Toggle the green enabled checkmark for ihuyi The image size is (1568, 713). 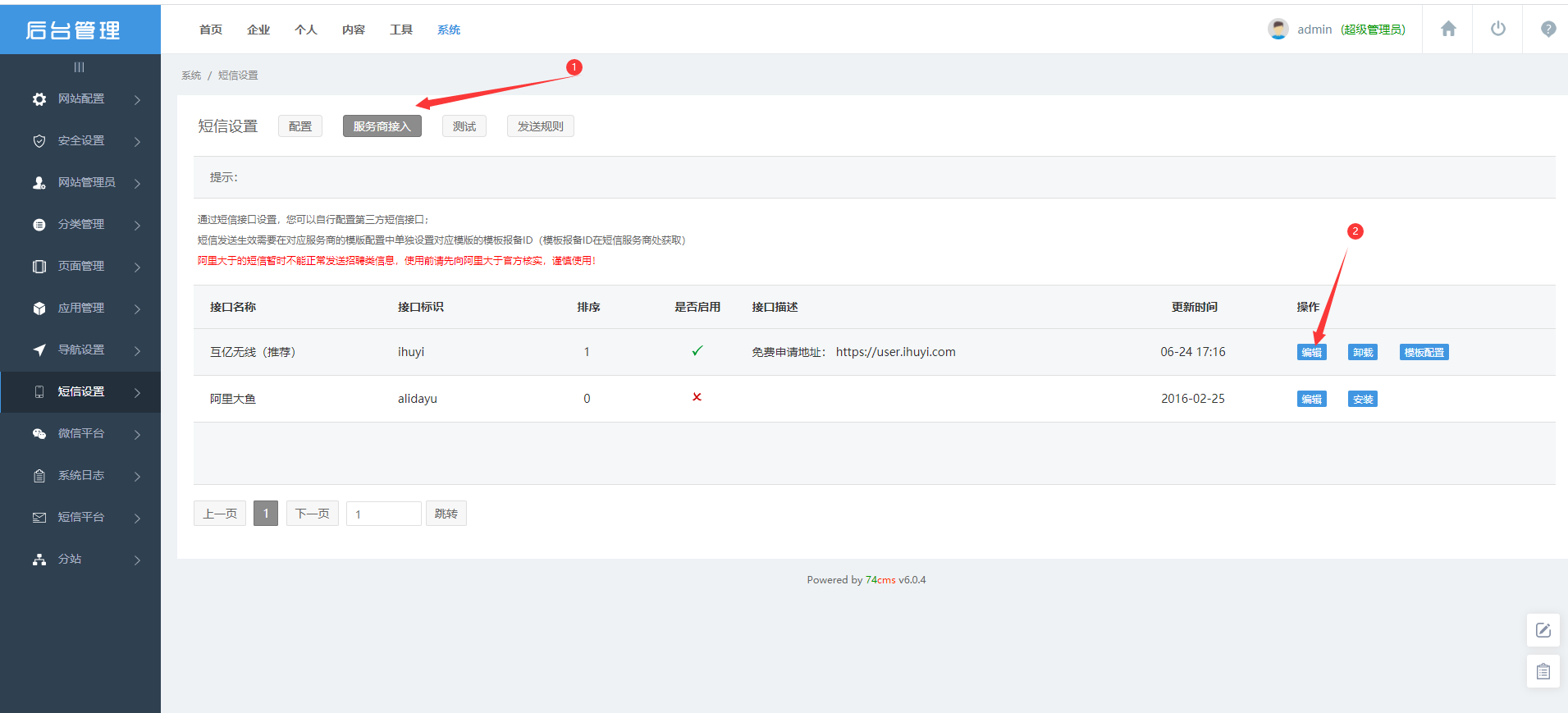(697, 351)
